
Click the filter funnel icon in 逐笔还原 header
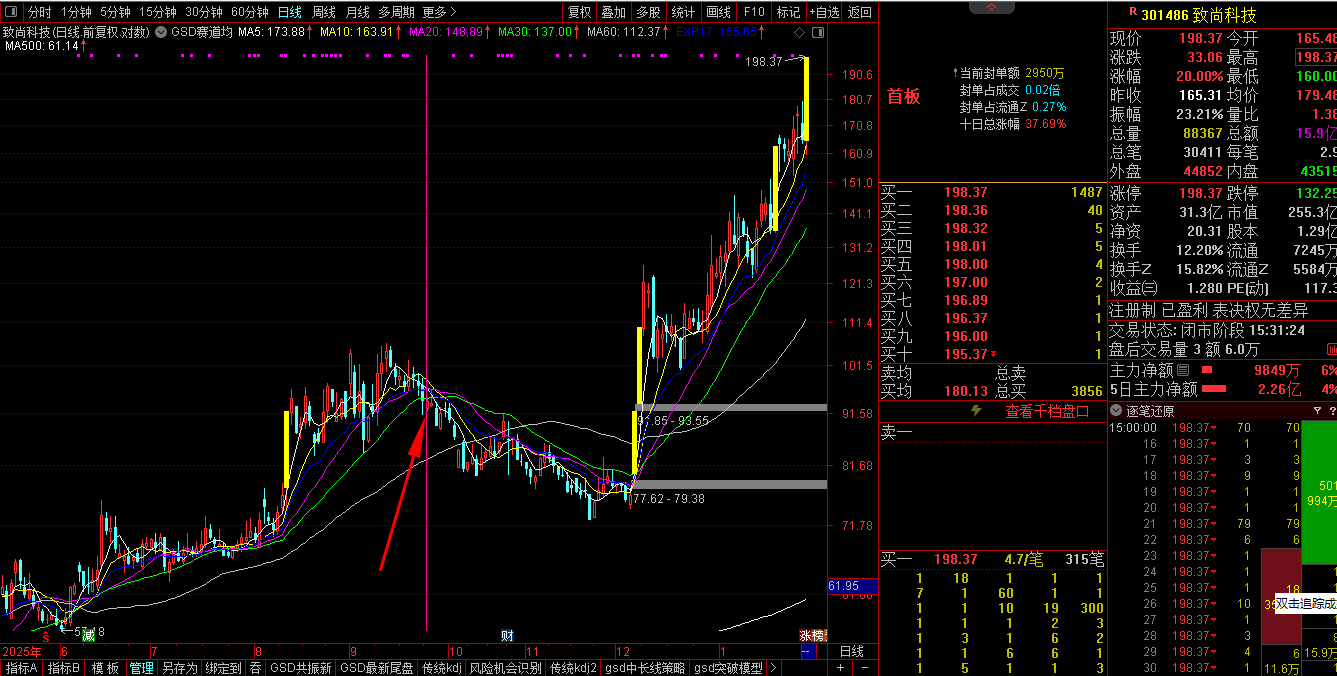[1317, 411]
